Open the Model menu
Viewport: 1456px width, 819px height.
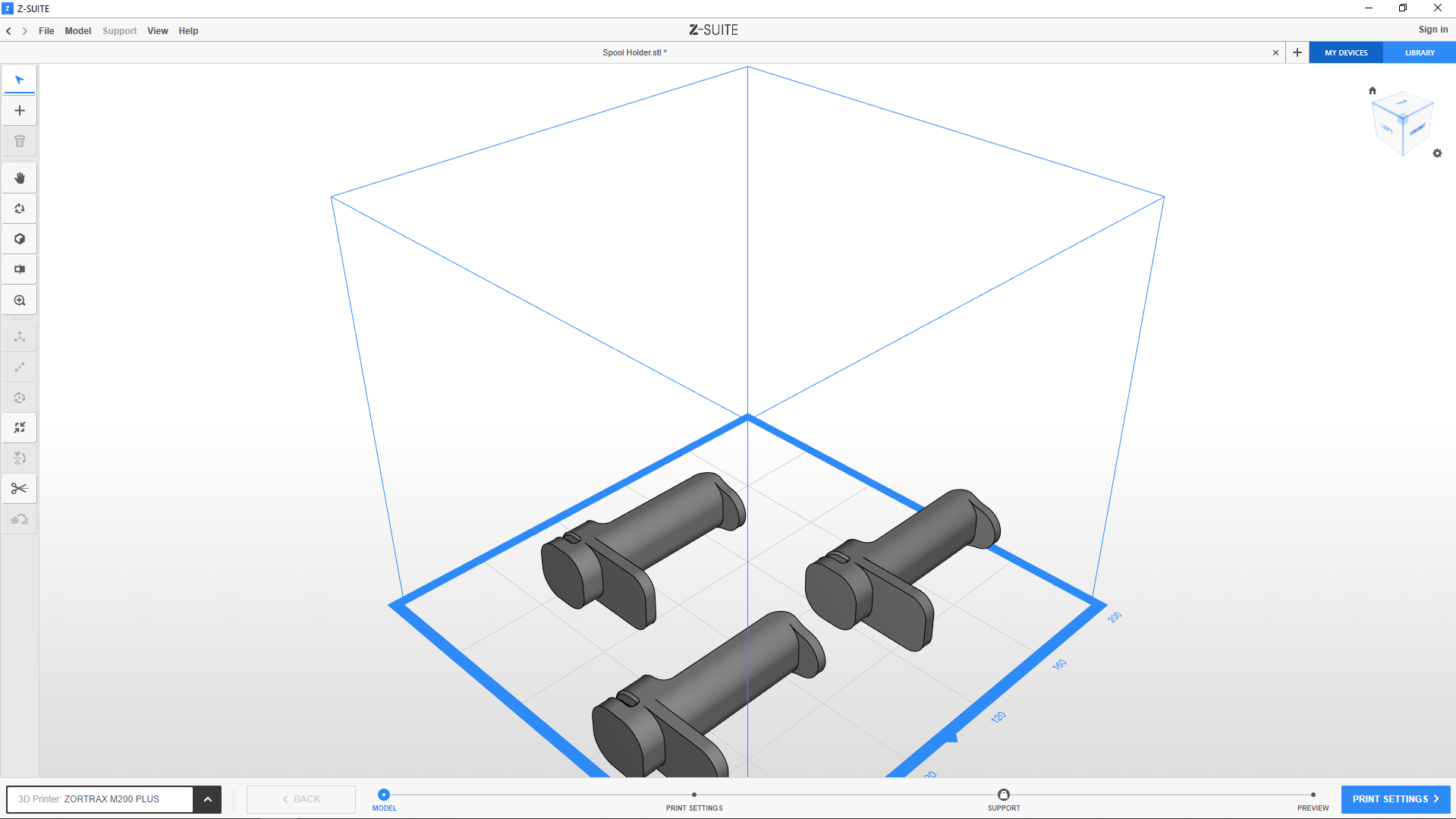(x=77, y=31)
